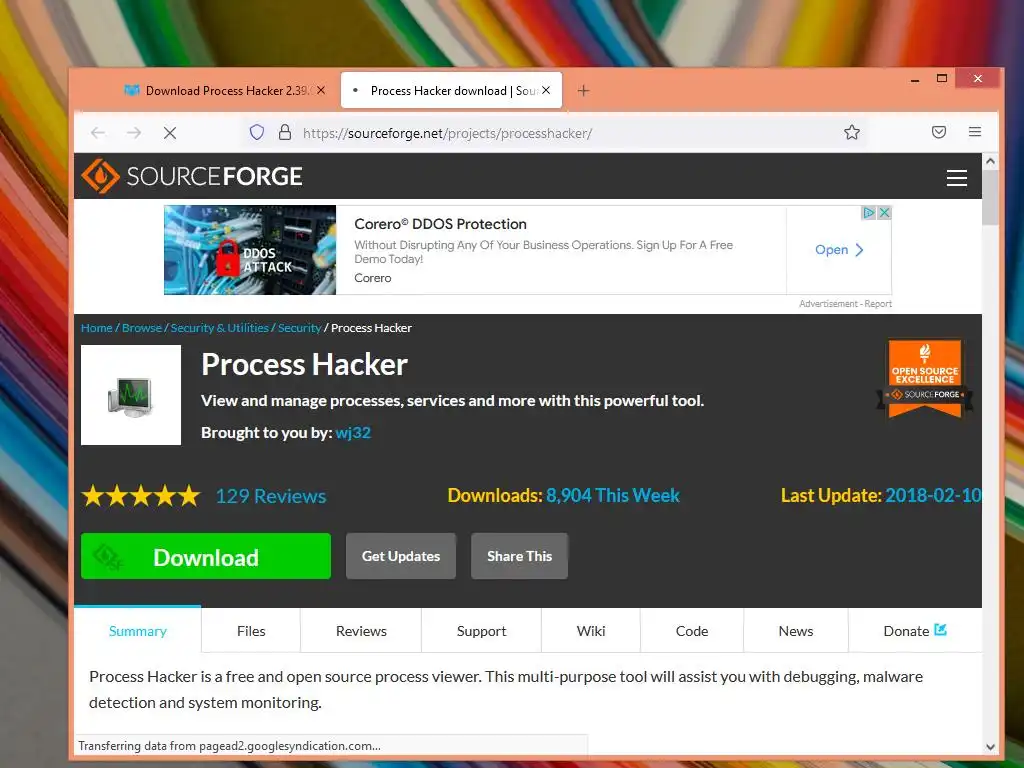Click the Process Hacker project icon
Image resolution: width=1024 pixels, height=768 pixels.
131,395
